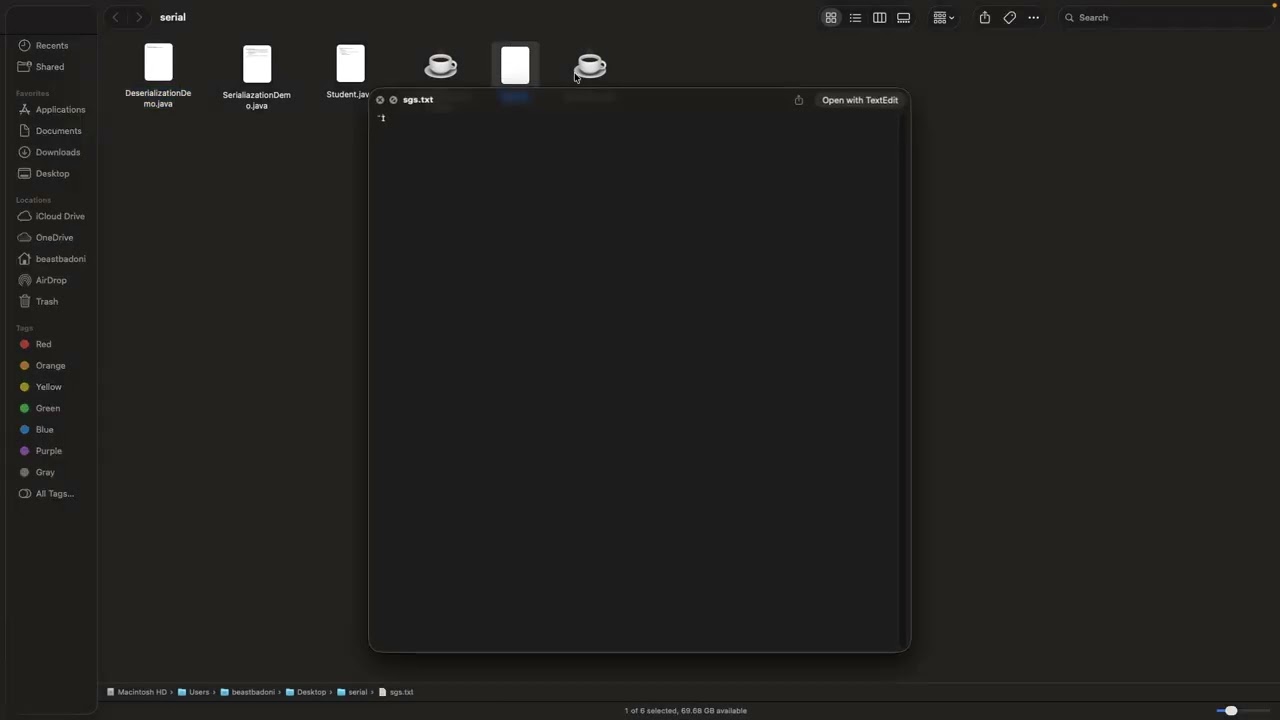Click the icon size slider knob

pyautogui.click(x=1231, y=711)
